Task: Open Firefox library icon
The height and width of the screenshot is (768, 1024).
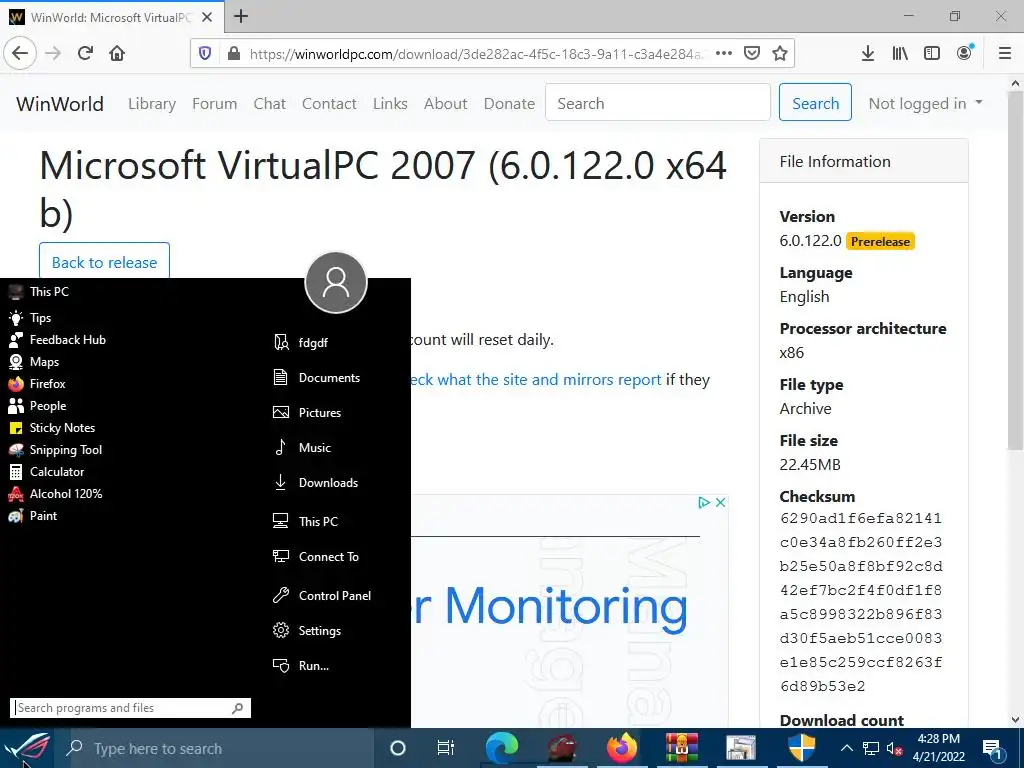Action: pos(900,54)
